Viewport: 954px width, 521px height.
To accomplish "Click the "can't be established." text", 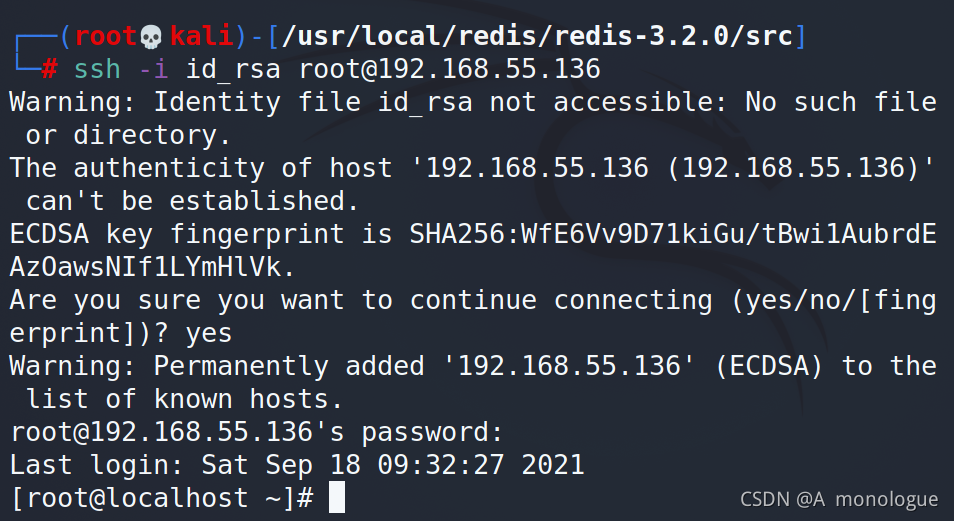I will tap(192, 201).
